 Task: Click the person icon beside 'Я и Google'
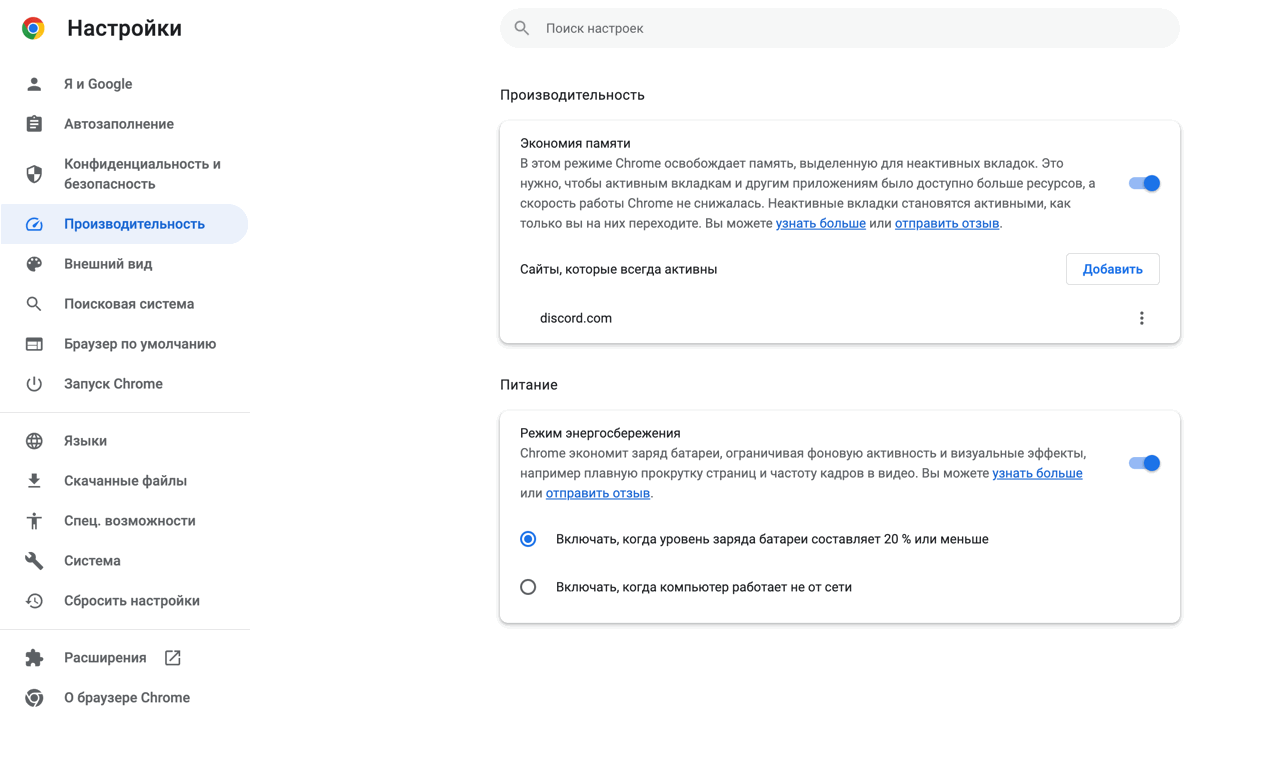(34, 84)
